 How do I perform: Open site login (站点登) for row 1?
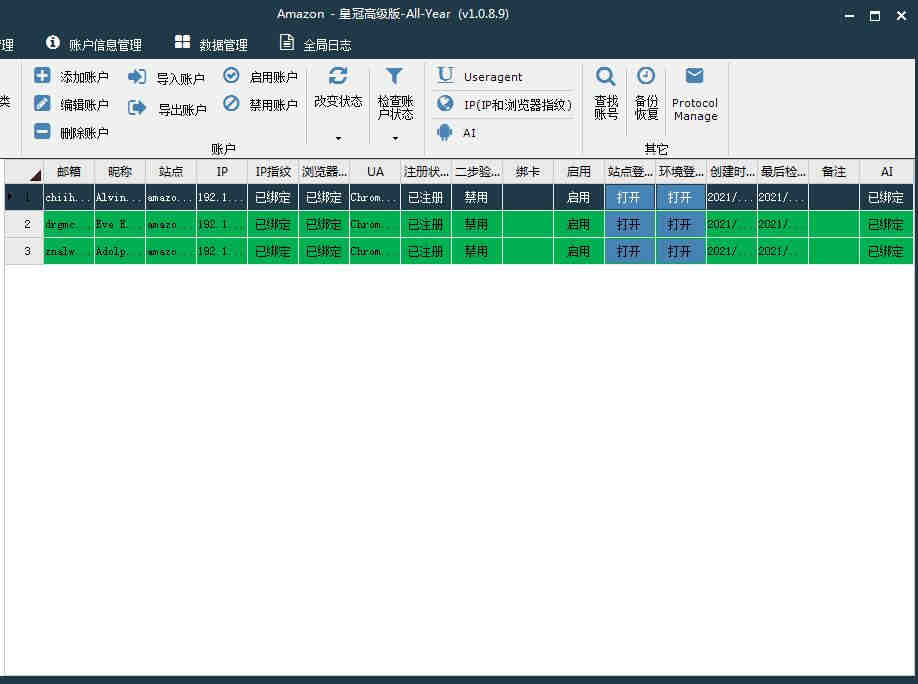click(x=629, y=198)
